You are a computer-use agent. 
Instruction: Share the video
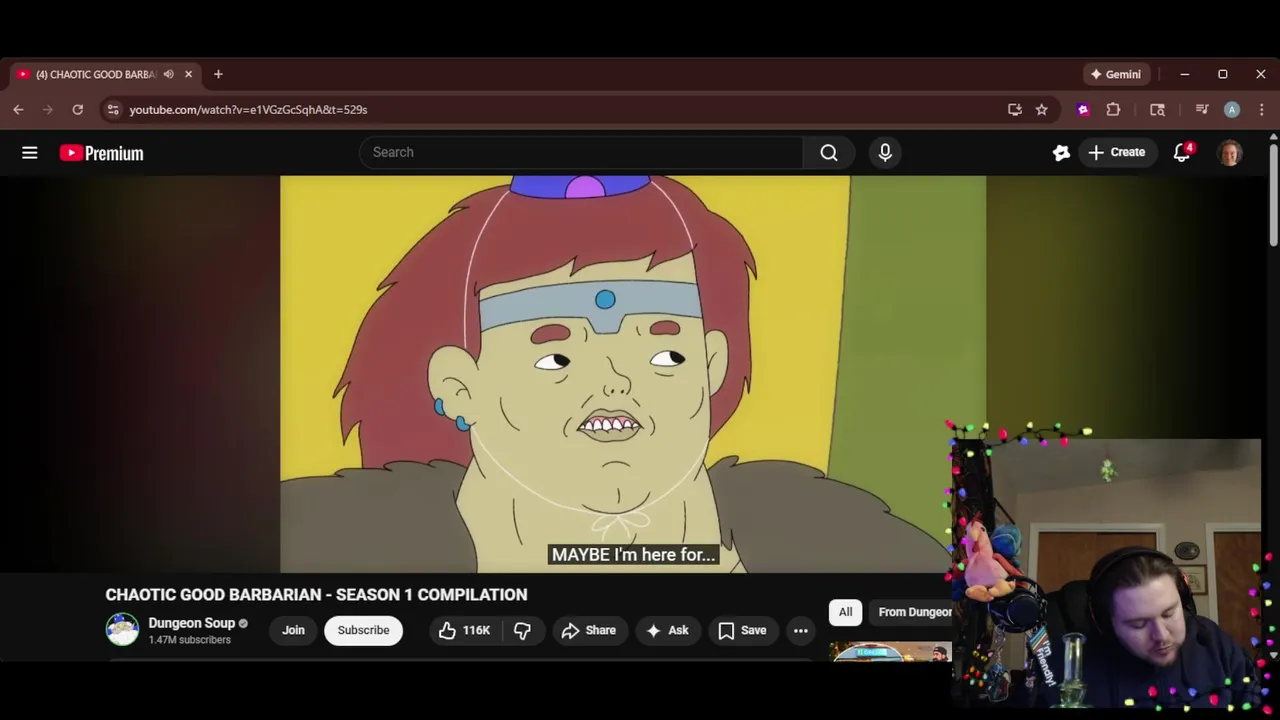(589, 630)
